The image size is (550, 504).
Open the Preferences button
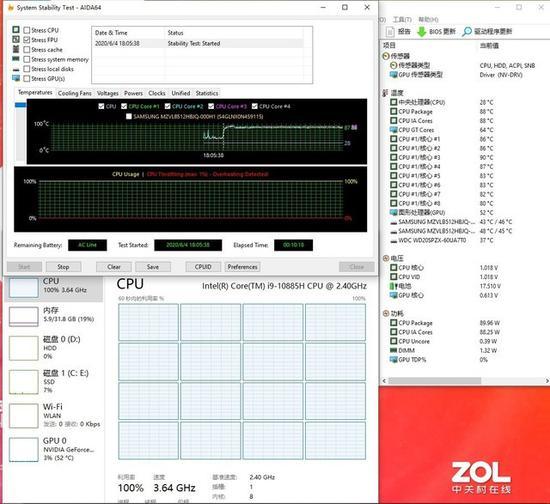(242, 267)
